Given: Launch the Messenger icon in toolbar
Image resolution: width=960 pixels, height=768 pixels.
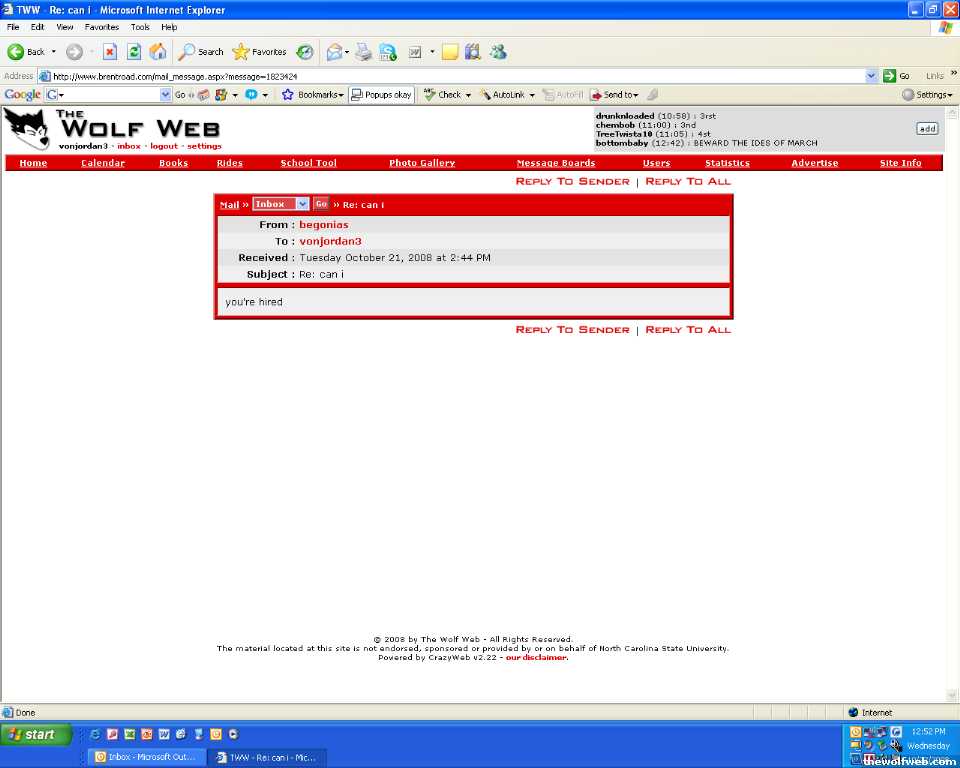Looking at the screenshot, I should coord(498,52).
